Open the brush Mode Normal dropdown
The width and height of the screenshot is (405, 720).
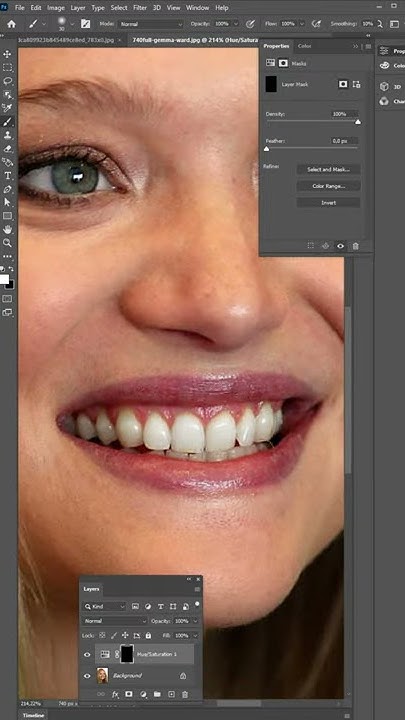click(151, 24)
